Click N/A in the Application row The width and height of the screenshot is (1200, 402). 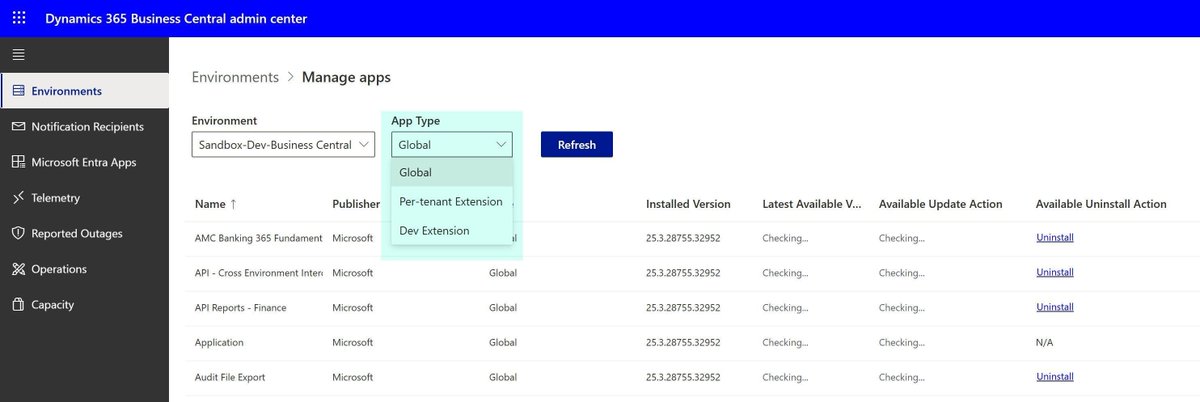pyautogui.click(x=1044, y=342)
